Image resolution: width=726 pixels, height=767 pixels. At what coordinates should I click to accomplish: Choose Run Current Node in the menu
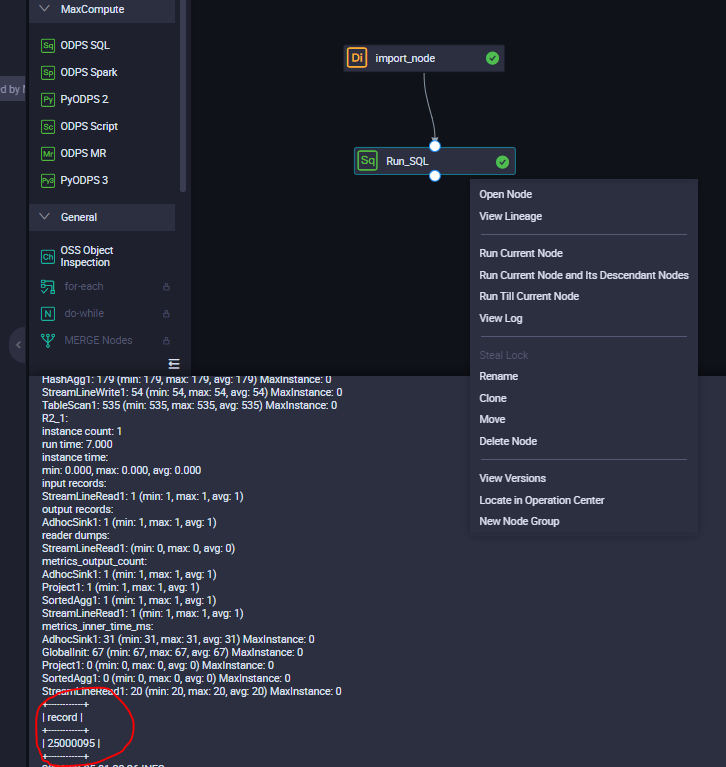[x=521, y=253]
